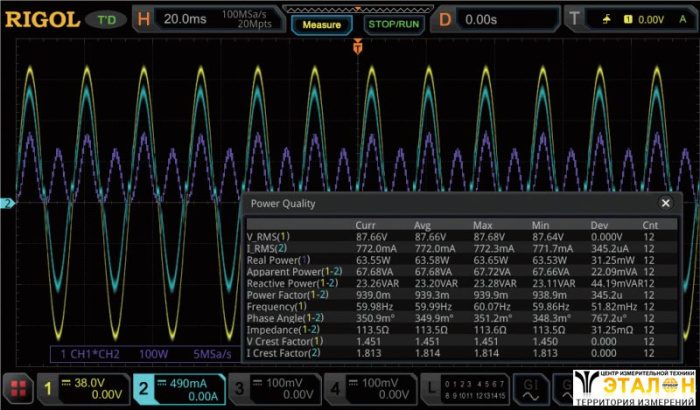
Task: Click the rising edge trigger icon
Action: tap(604, 18)
